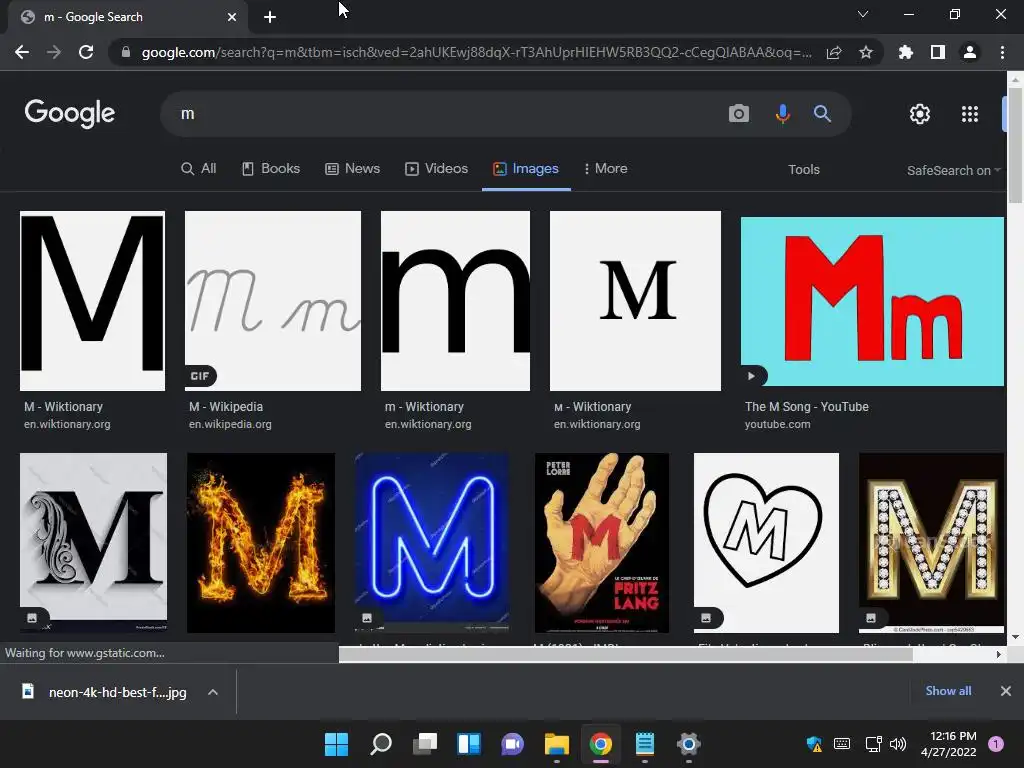The image size is (1024, 768).
Task: Open the fire letter M image
Action: (x=261, y=542)
